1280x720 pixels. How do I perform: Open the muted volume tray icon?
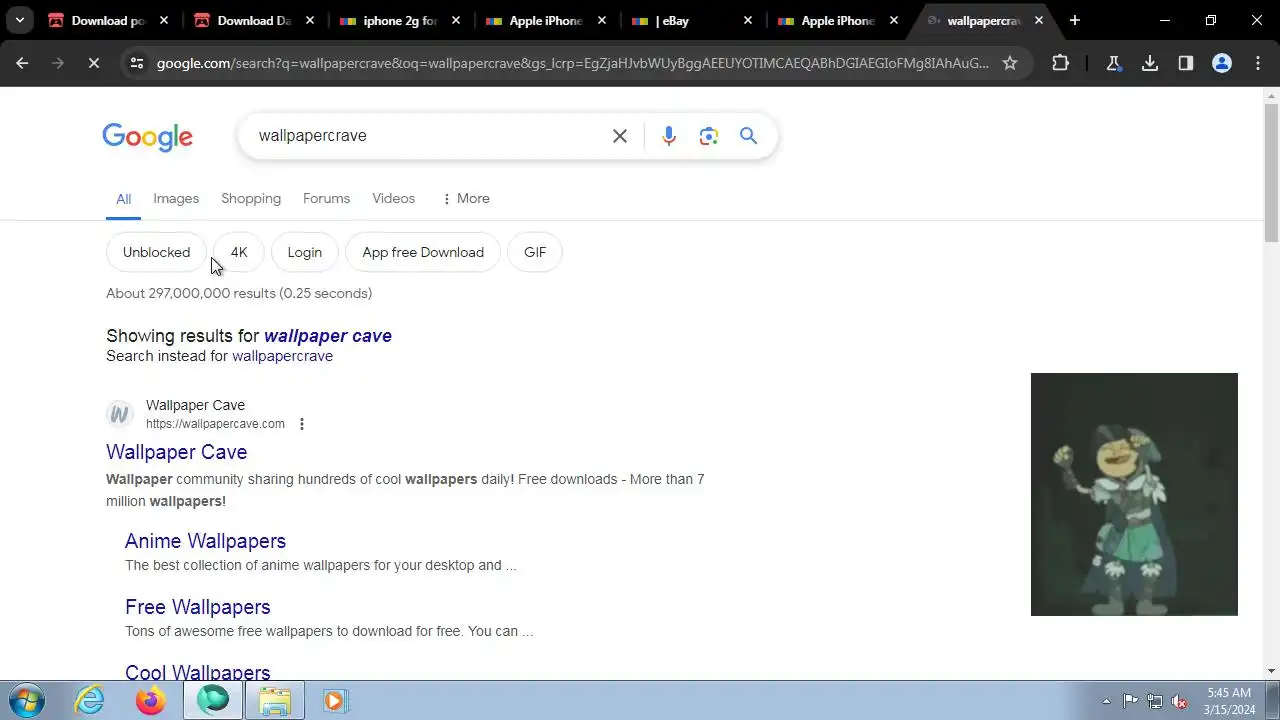pos(1180,701)
